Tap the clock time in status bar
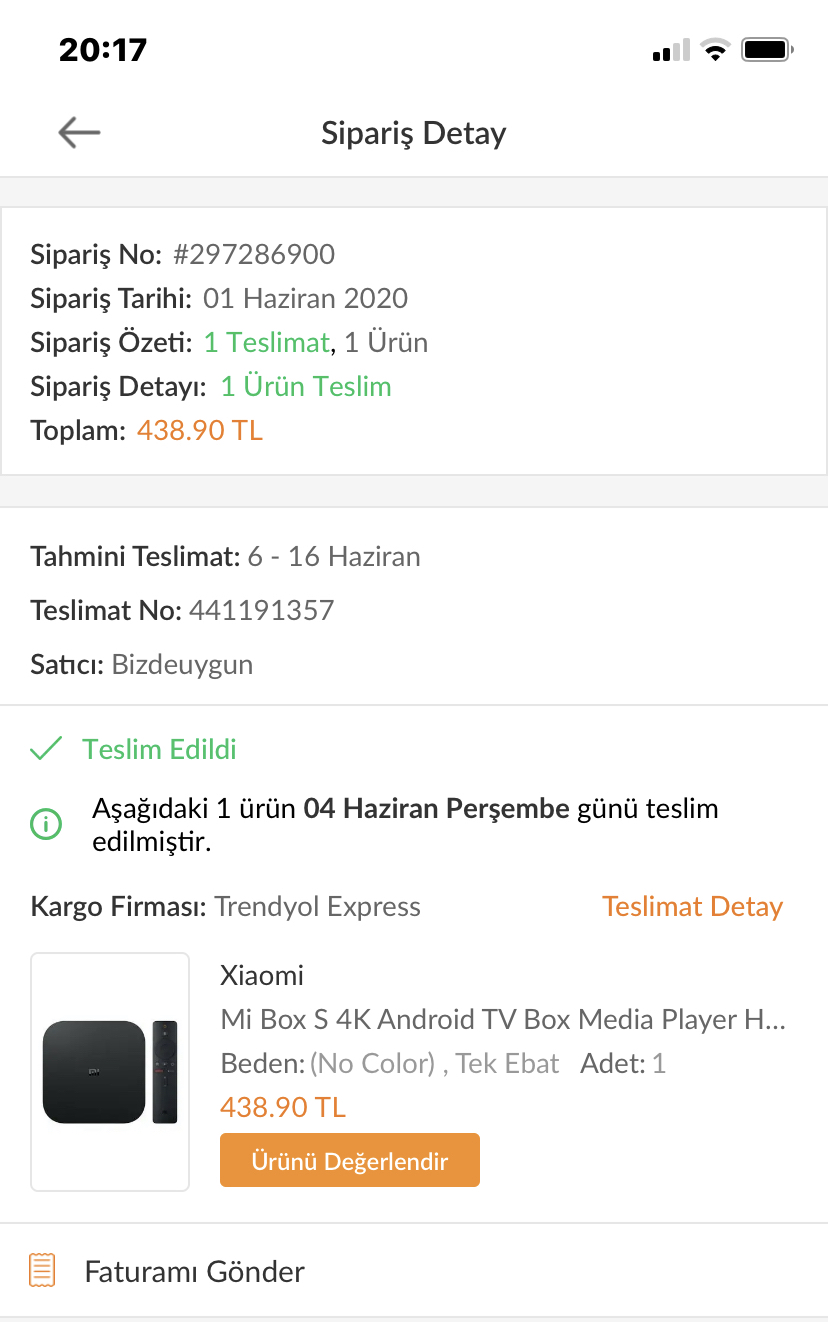Viewport: 828px width, 1322px height. [103, 49]
